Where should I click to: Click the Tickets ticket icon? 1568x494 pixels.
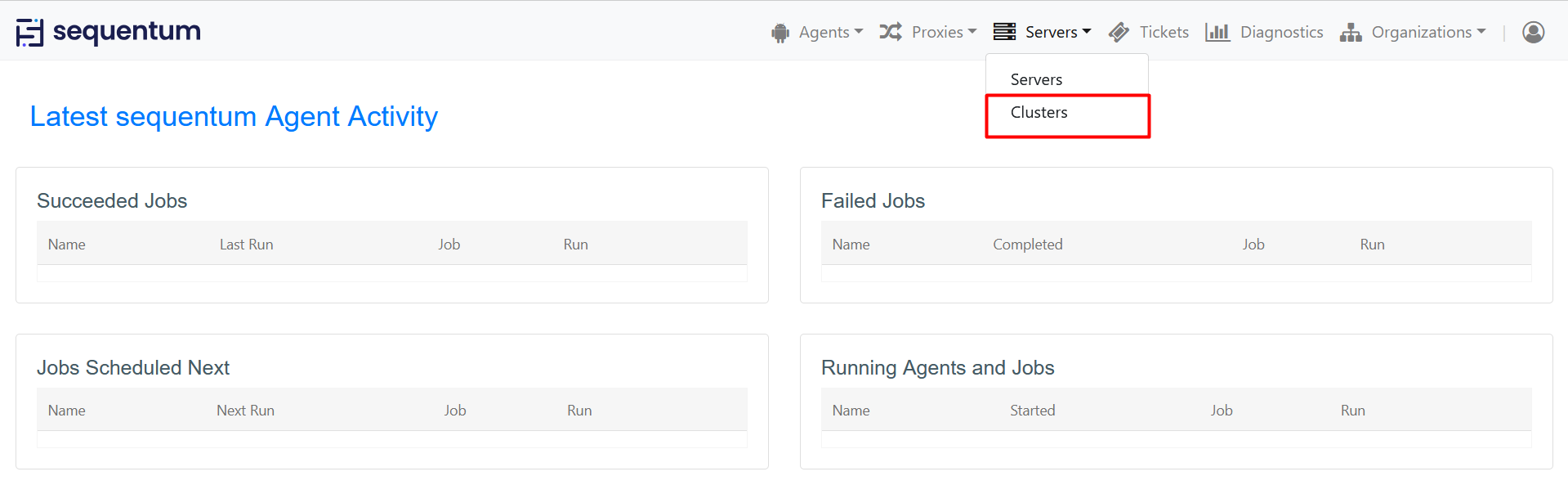click(x=1119, y=33)
